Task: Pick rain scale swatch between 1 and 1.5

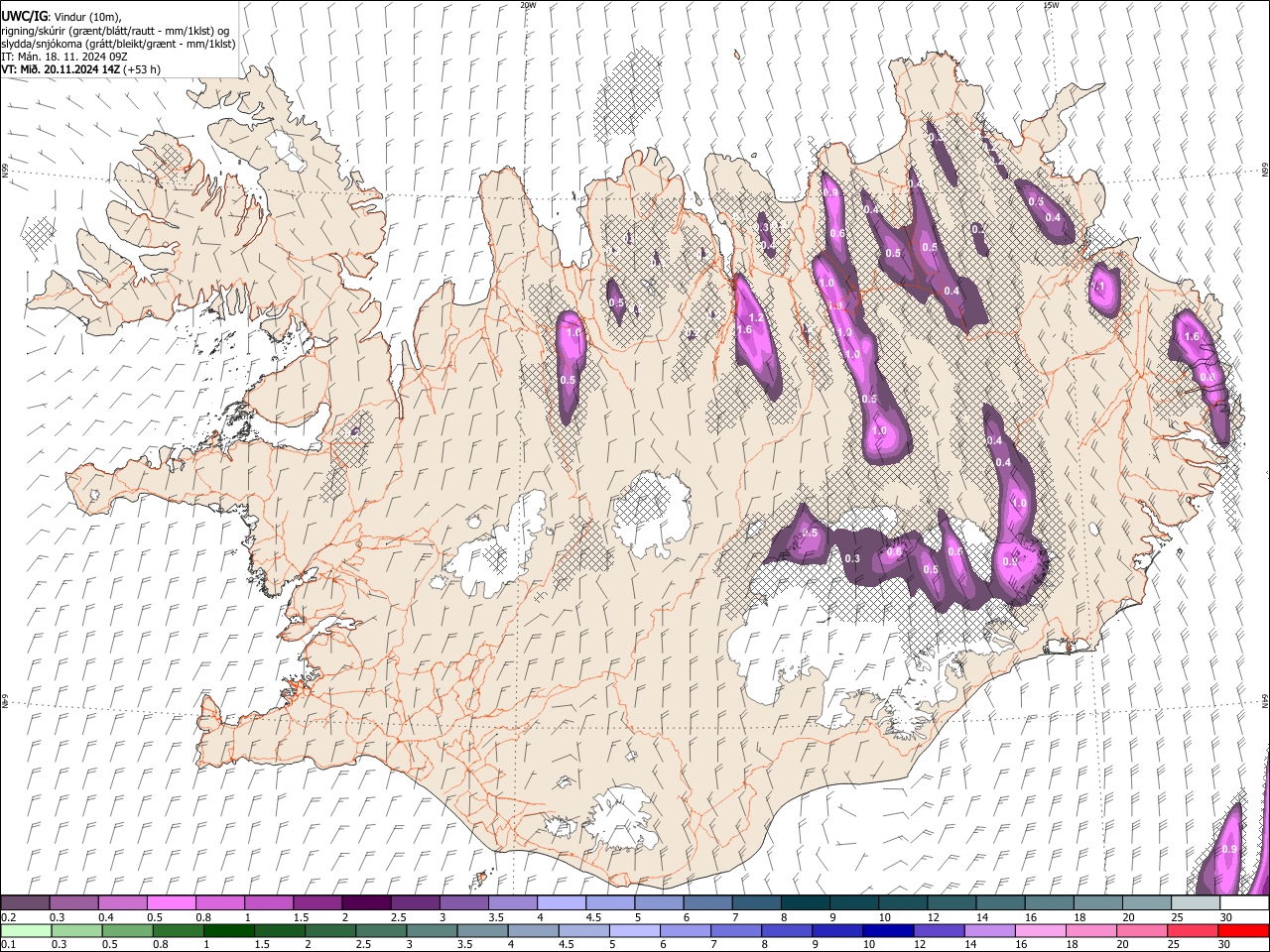Action: click(x=228, y=930)
